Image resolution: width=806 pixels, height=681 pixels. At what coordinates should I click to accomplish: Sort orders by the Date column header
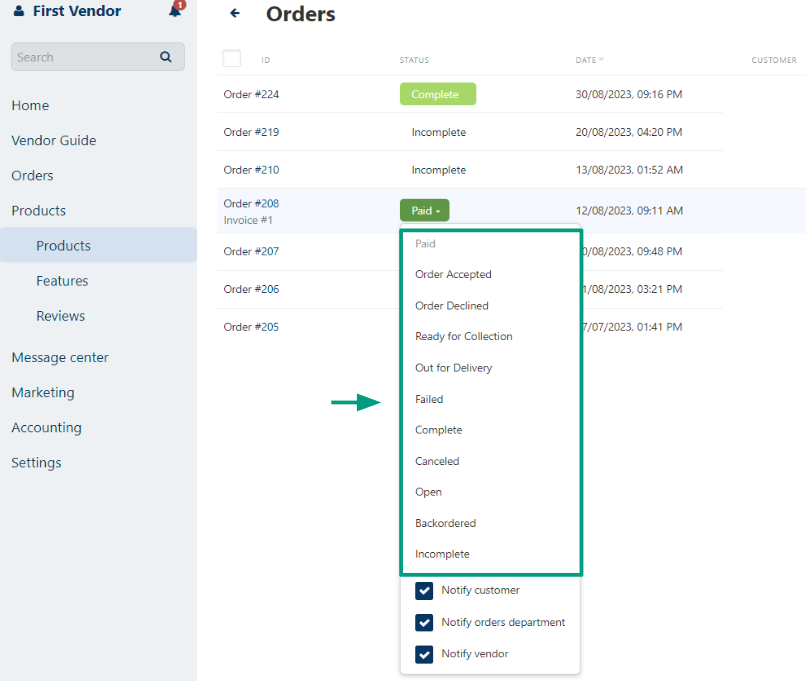coord(589,60)
